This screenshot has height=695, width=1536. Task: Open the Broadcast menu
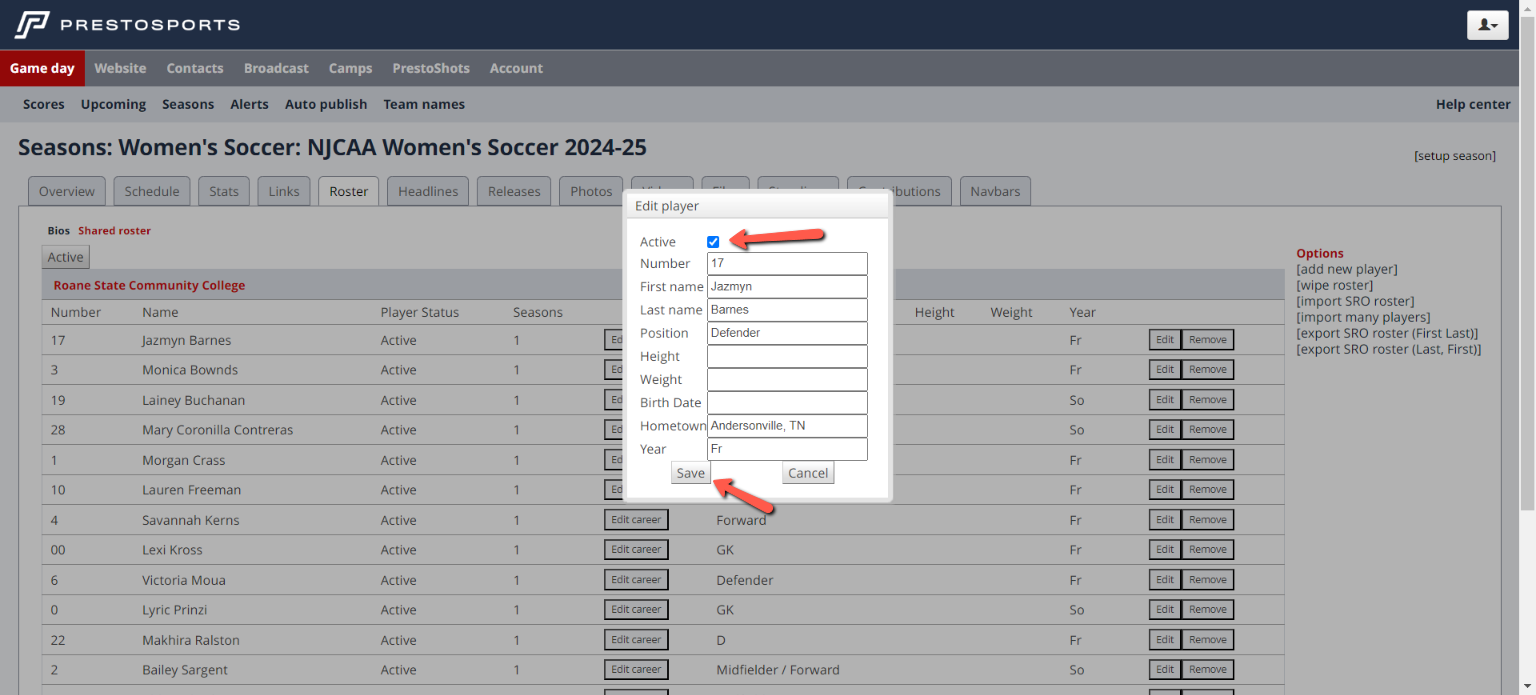tap(276, 68)
